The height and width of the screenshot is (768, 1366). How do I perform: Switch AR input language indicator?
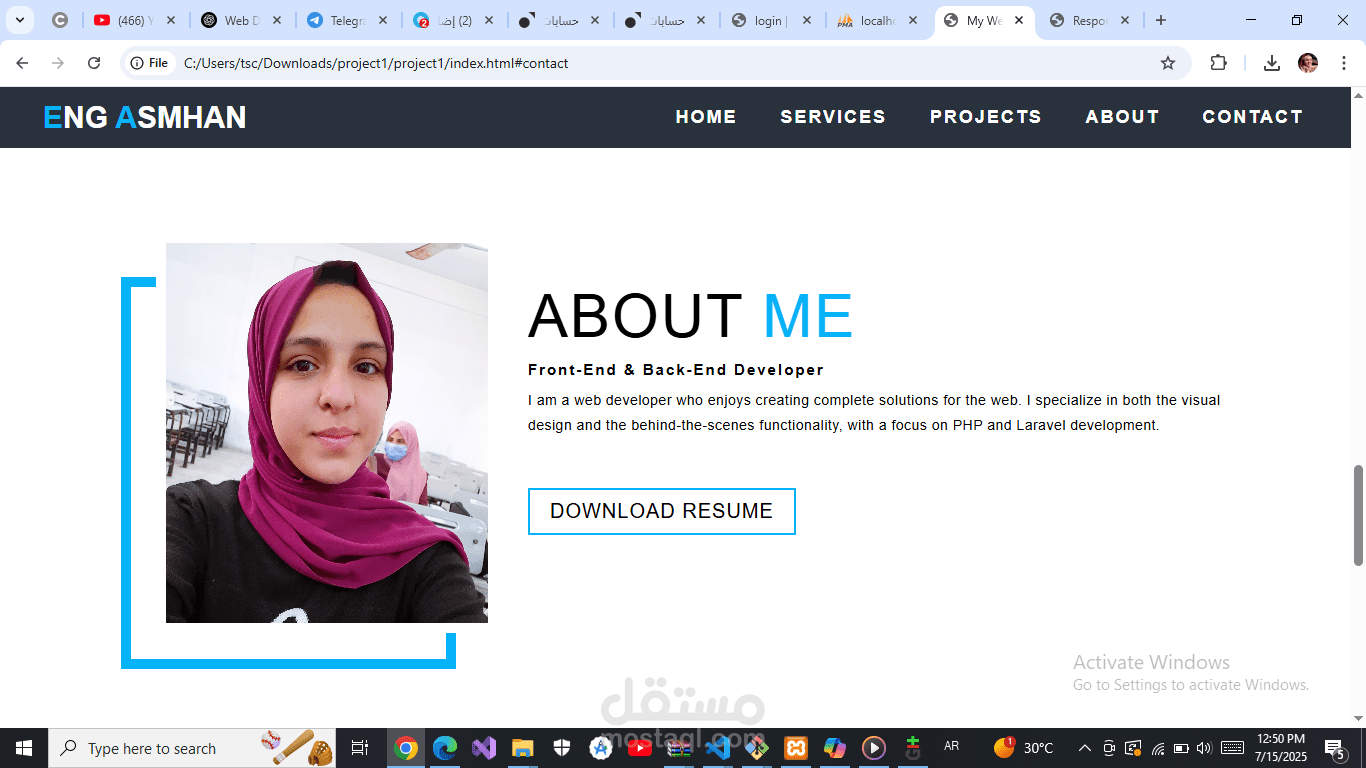click(951, 746)
